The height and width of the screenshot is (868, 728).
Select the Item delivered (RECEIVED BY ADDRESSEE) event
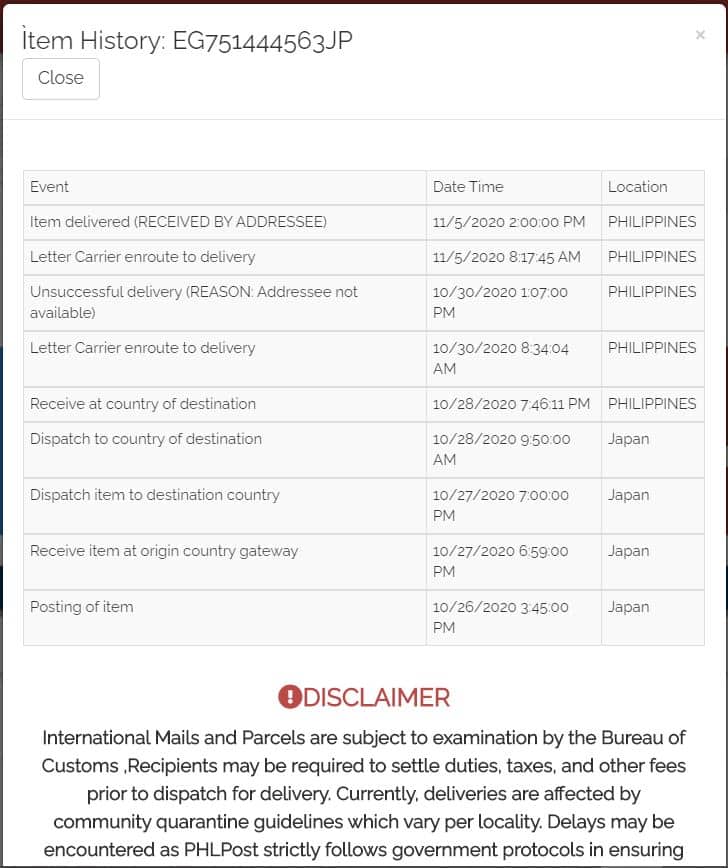178,222
